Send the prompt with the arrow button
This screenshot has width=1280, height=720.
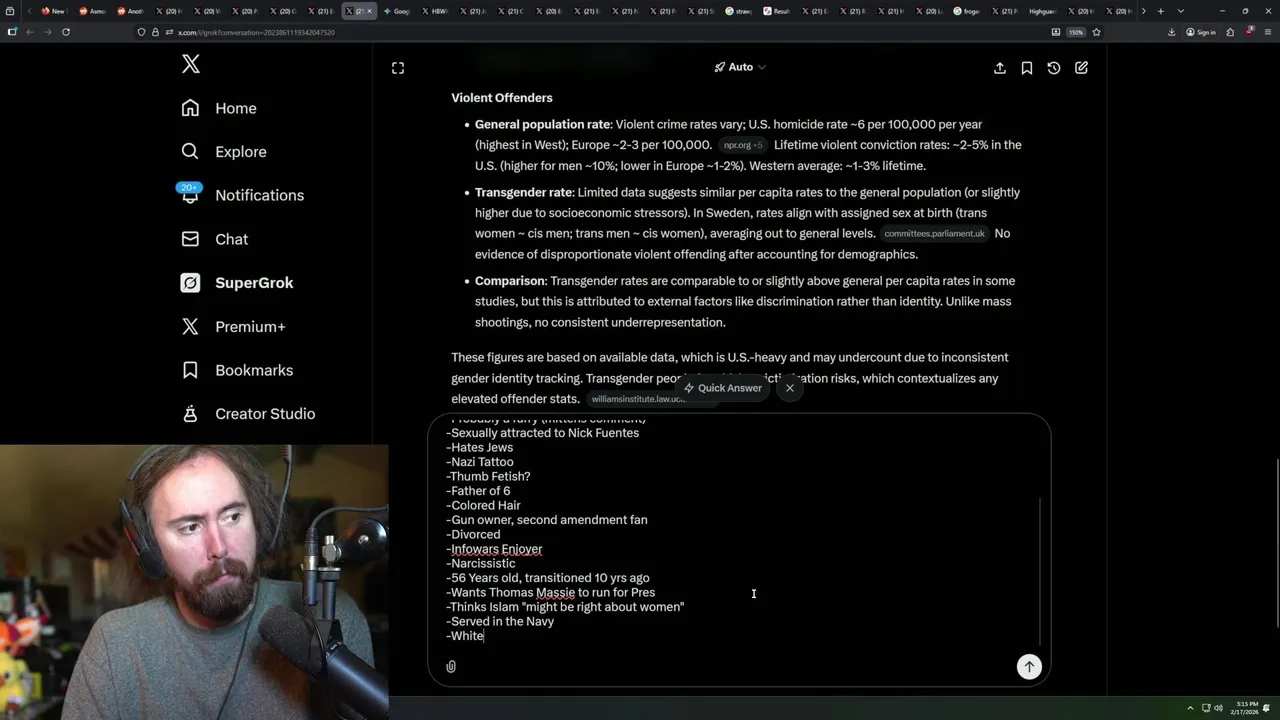(x=1029, y=666)
